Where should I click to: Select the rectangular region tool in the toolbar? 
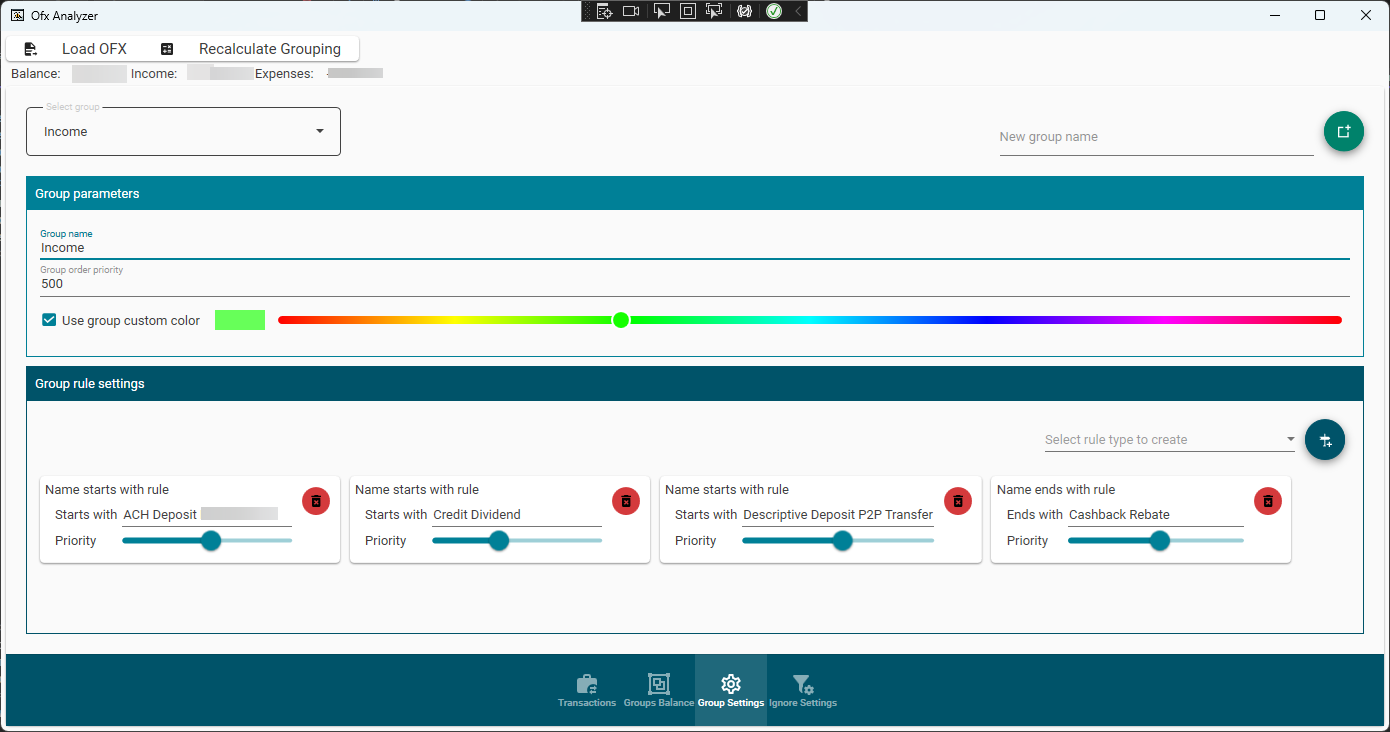click(688, 11)
